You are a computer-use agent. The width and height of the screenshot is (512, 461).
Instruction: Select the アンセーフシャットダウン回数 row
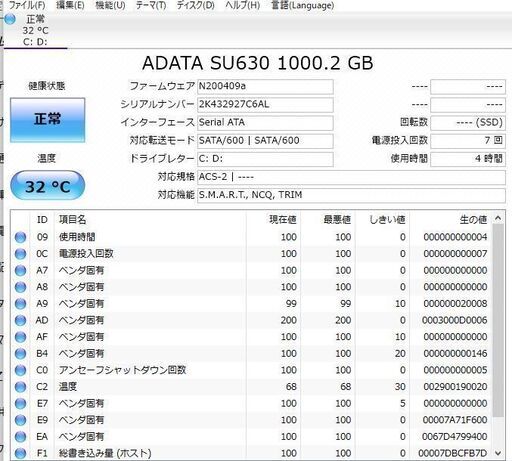pos(252,370)
